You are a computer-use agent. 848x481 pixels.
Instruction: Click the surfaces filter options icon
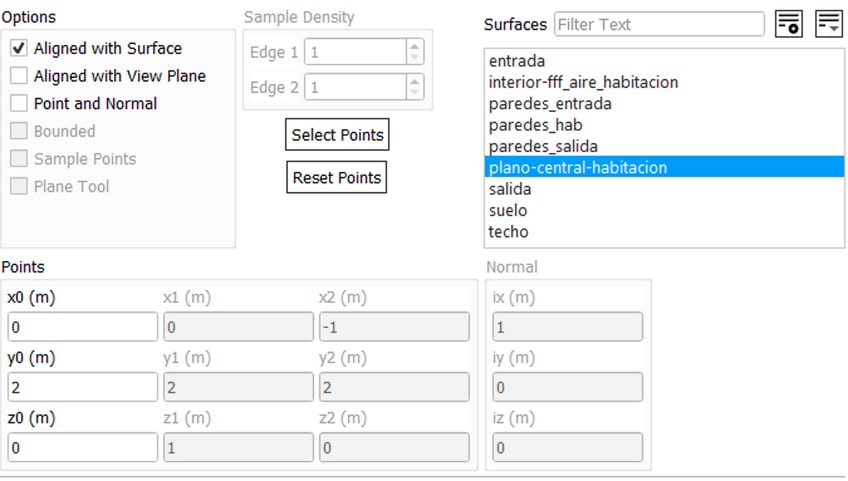tap(789, 24)
